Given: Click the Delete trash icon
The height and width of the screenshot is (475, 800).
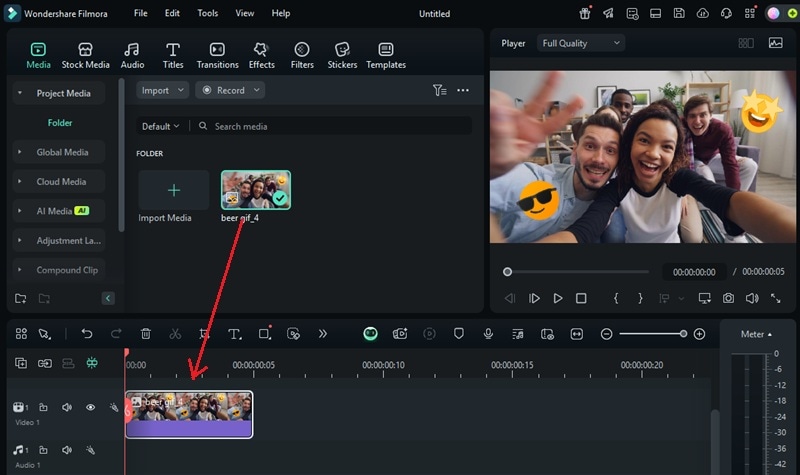Looking at the screenshot, I should pos(146,334).
